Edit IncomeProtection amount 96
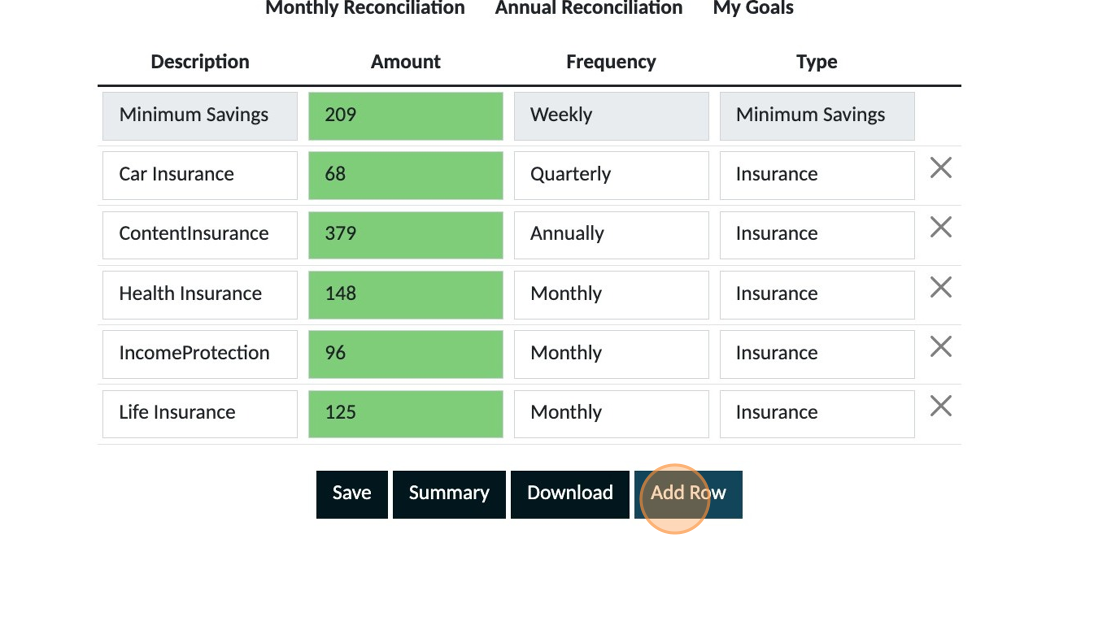The width and height of the screenshot is (1120, 626). [x=406, y=354]
